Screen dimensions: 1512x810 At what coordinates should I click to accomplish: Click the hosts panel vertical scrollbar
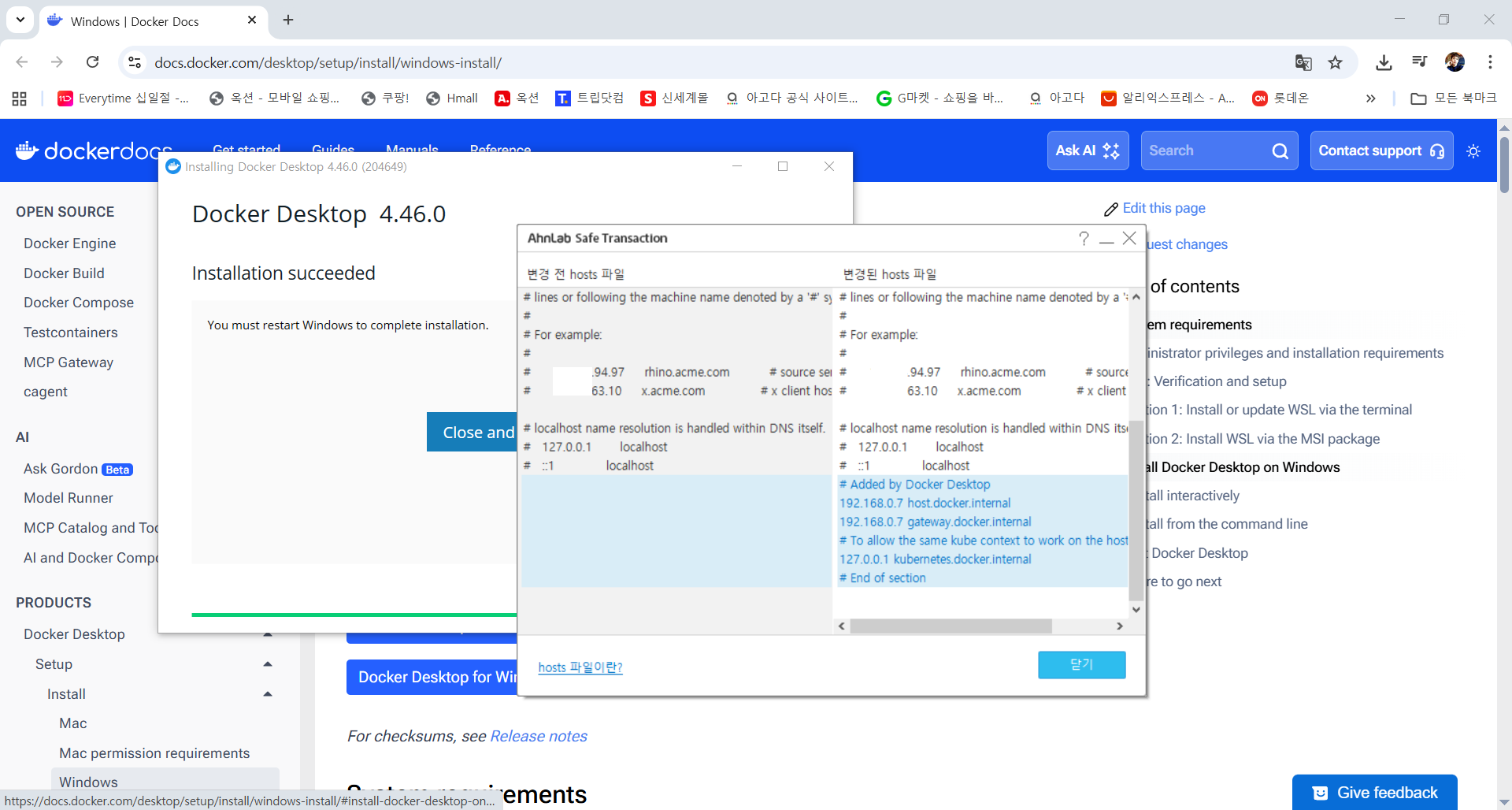[1136, 511]
